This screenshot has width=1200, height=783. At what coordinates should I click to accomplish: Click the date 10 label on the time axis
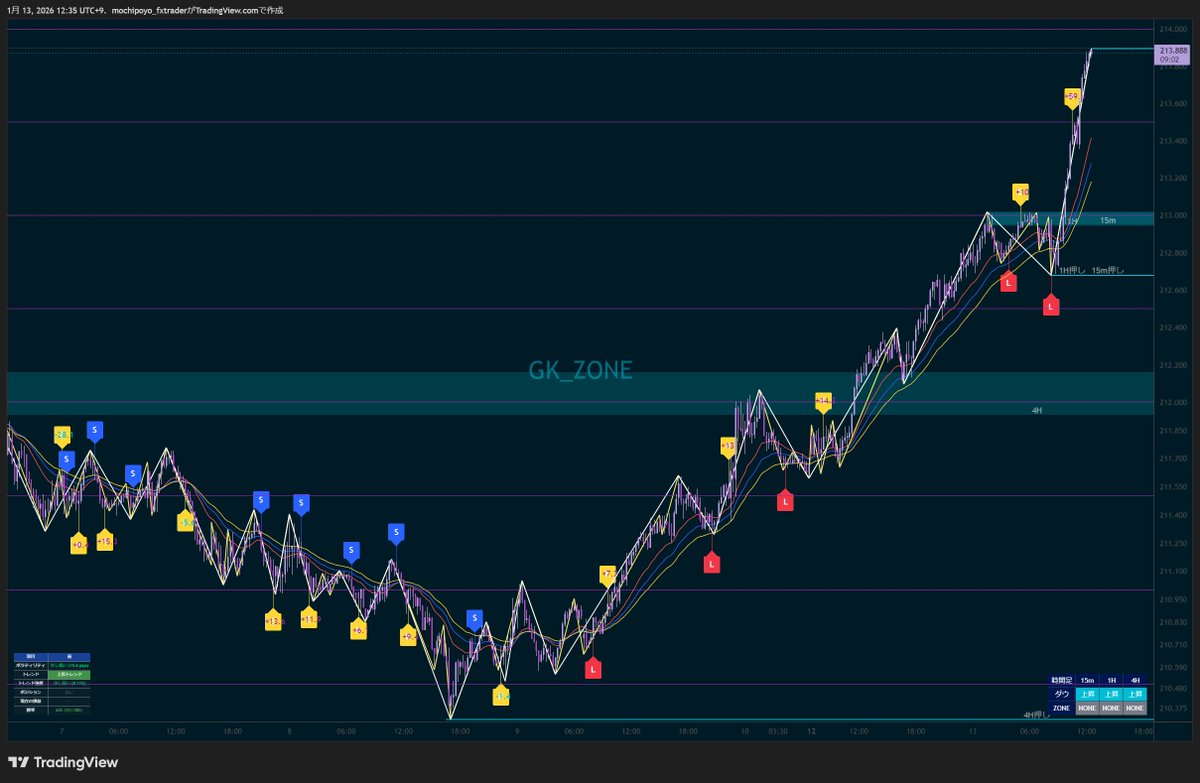tap(745, 731)
